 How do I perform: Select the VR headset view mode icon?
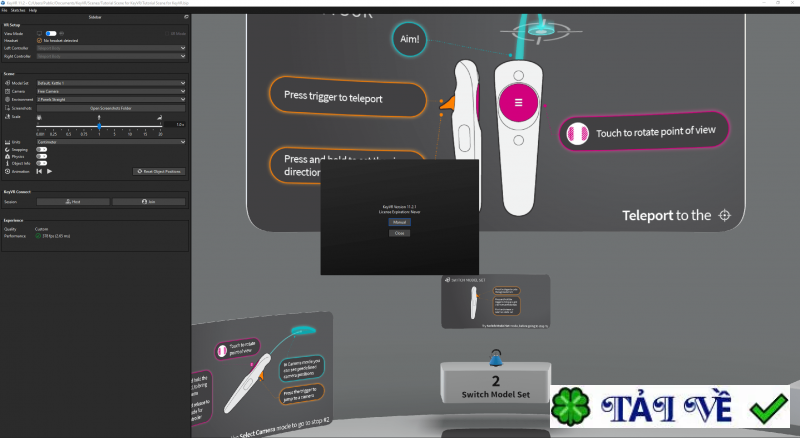click(x=62, y=34)
